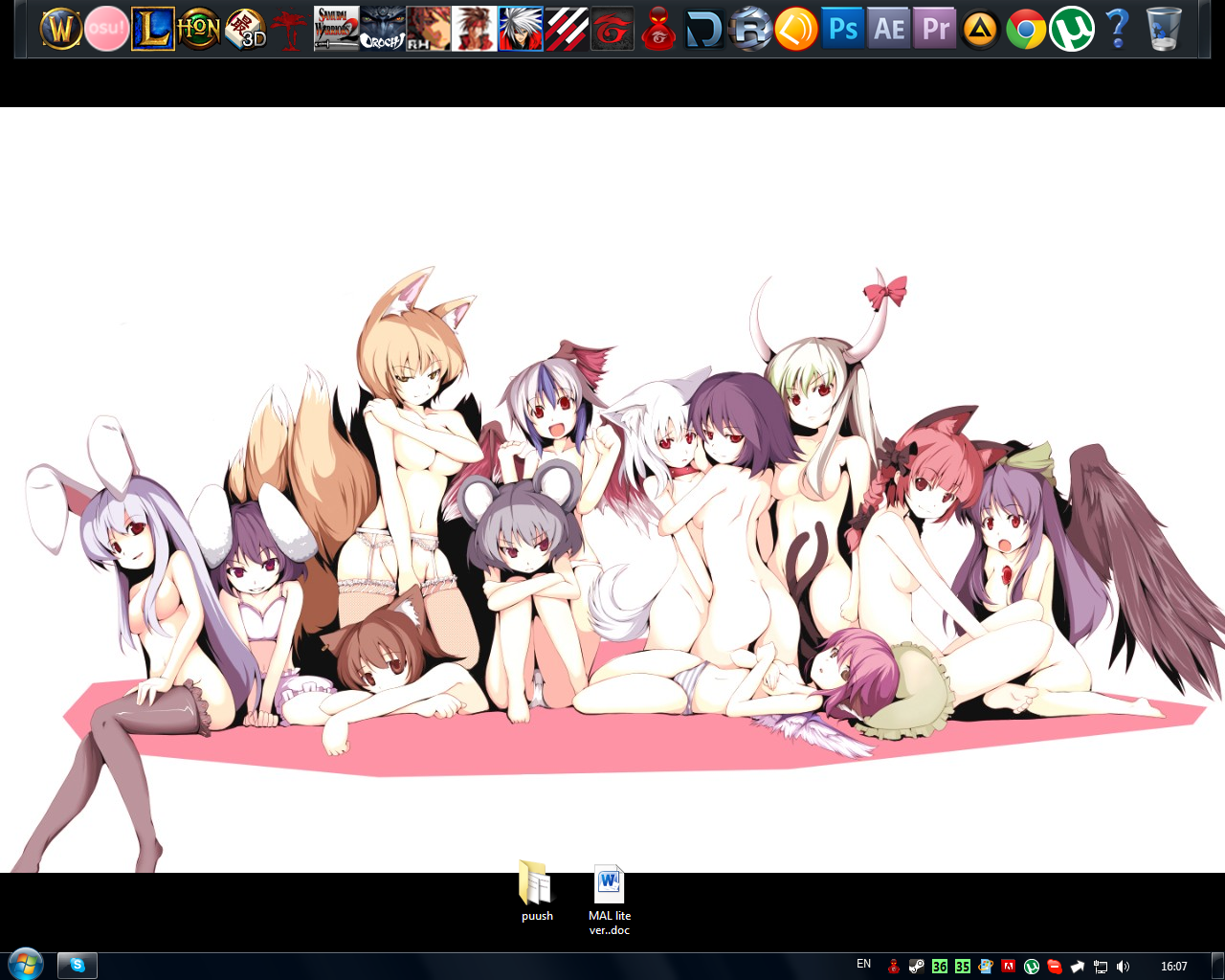The width and height of the screenshot is (1225, 980).
Task: Open the Recycle Bin from the dock
Action: [x=1164, y=28]
